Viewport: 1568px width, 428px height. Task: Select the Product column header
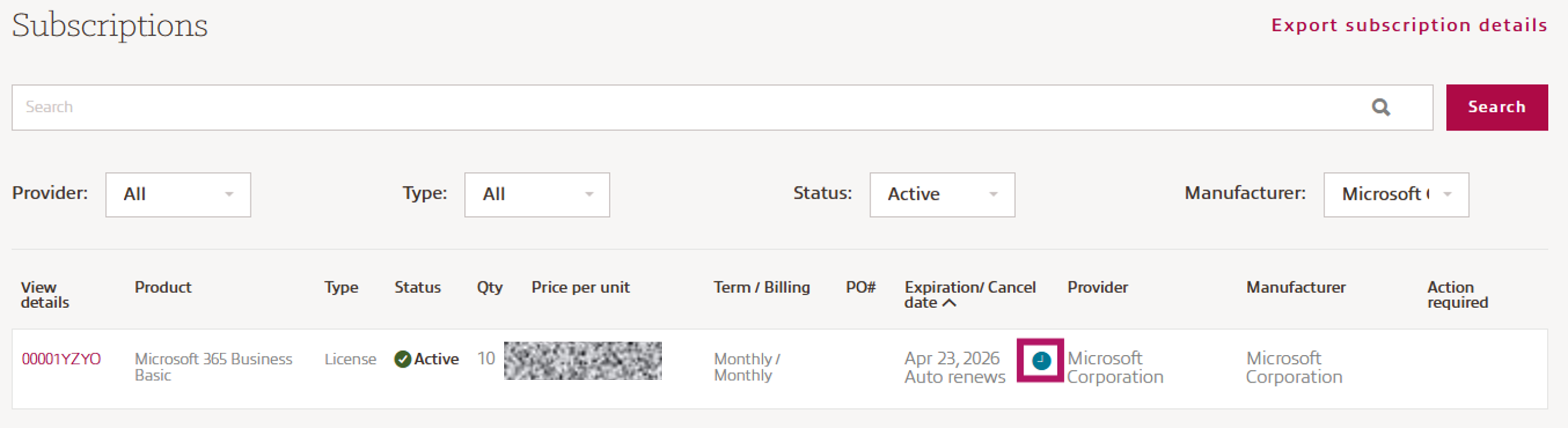(163, 287)
